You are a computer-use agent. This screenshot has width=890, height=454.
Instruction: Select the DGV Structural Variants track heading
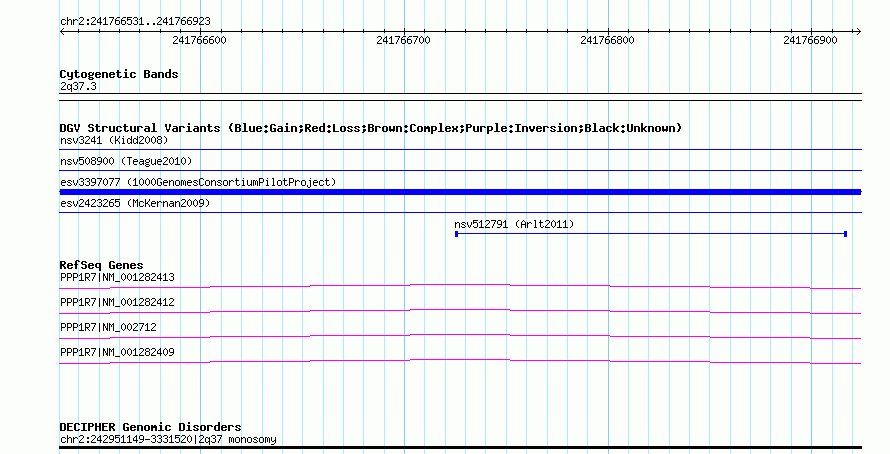(371, 128)
